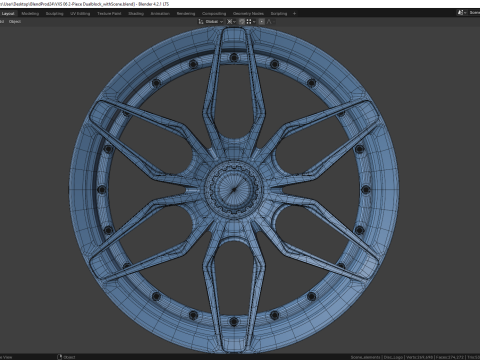
Task: Toggle proportional editing button
Action: click(262, 22)
